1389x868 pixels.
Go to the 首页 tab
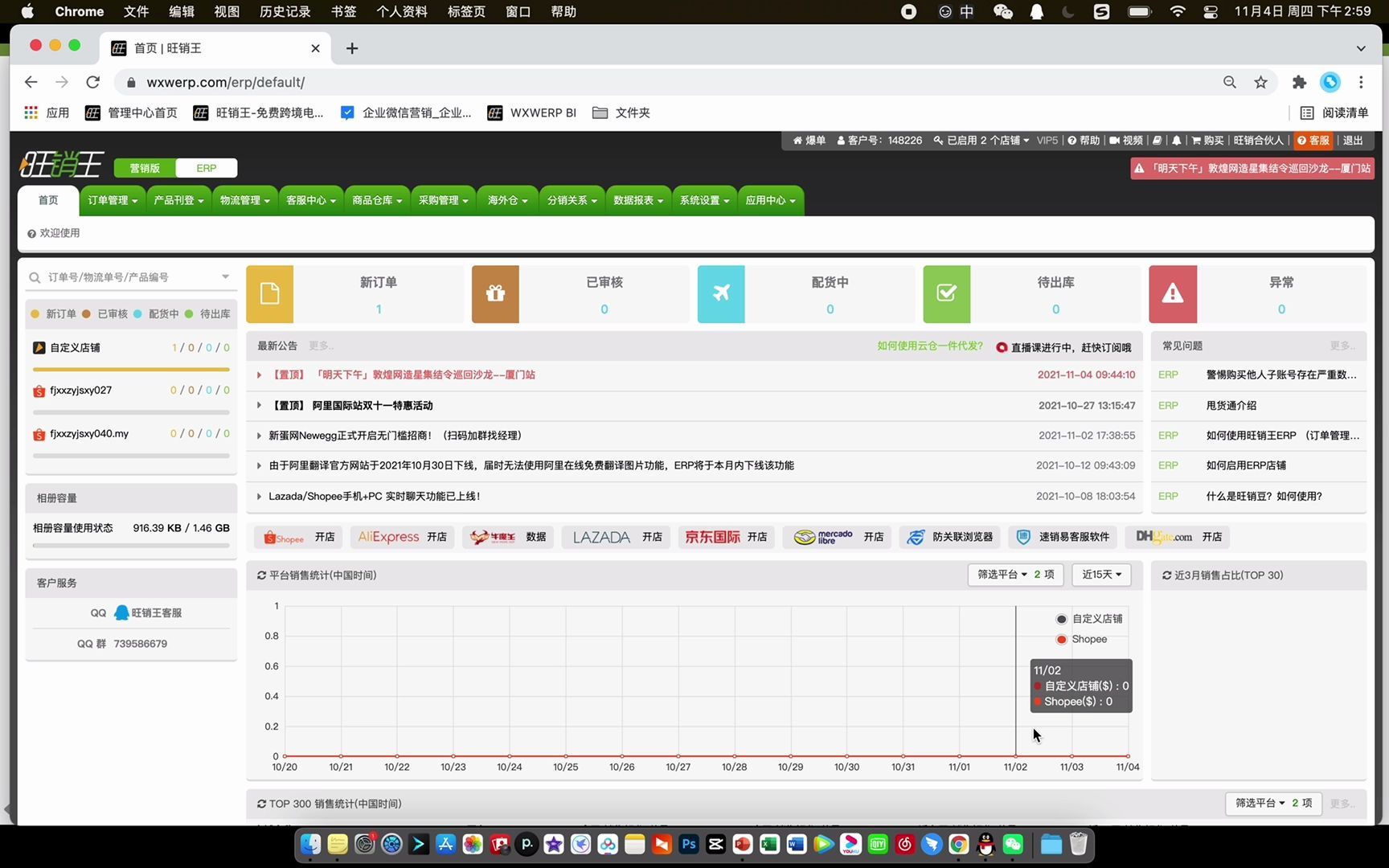(x=48, y=200)
